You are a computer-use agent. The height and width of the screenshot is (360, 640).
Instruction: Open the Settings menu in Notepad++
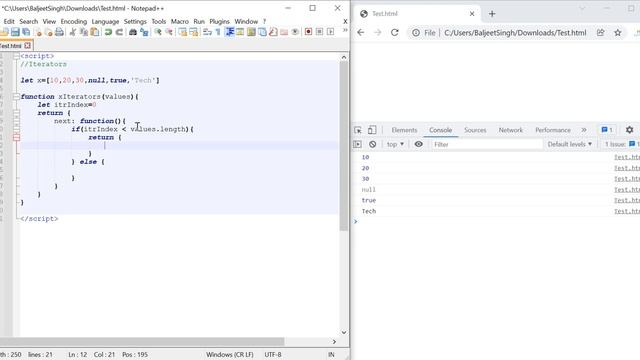(x=135, y=21)
